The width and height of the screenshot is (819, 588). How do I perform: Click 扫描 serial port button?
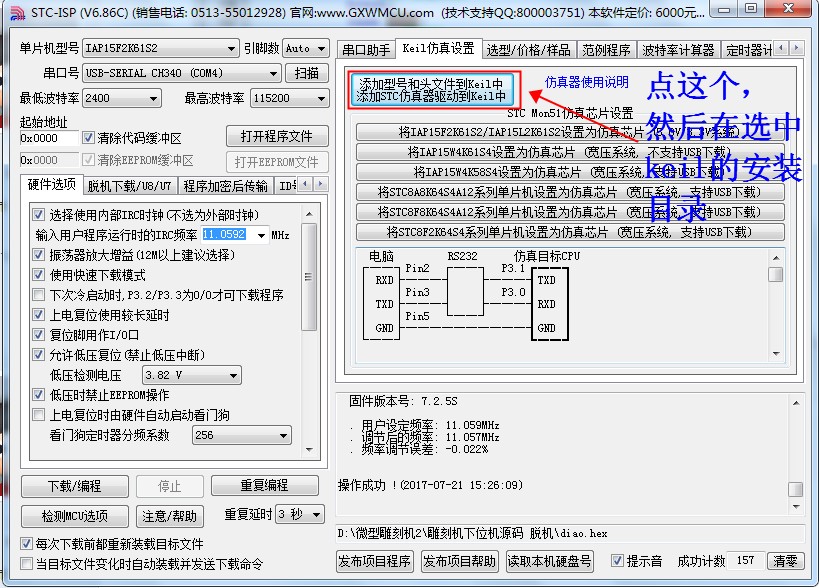pos(307,73)
